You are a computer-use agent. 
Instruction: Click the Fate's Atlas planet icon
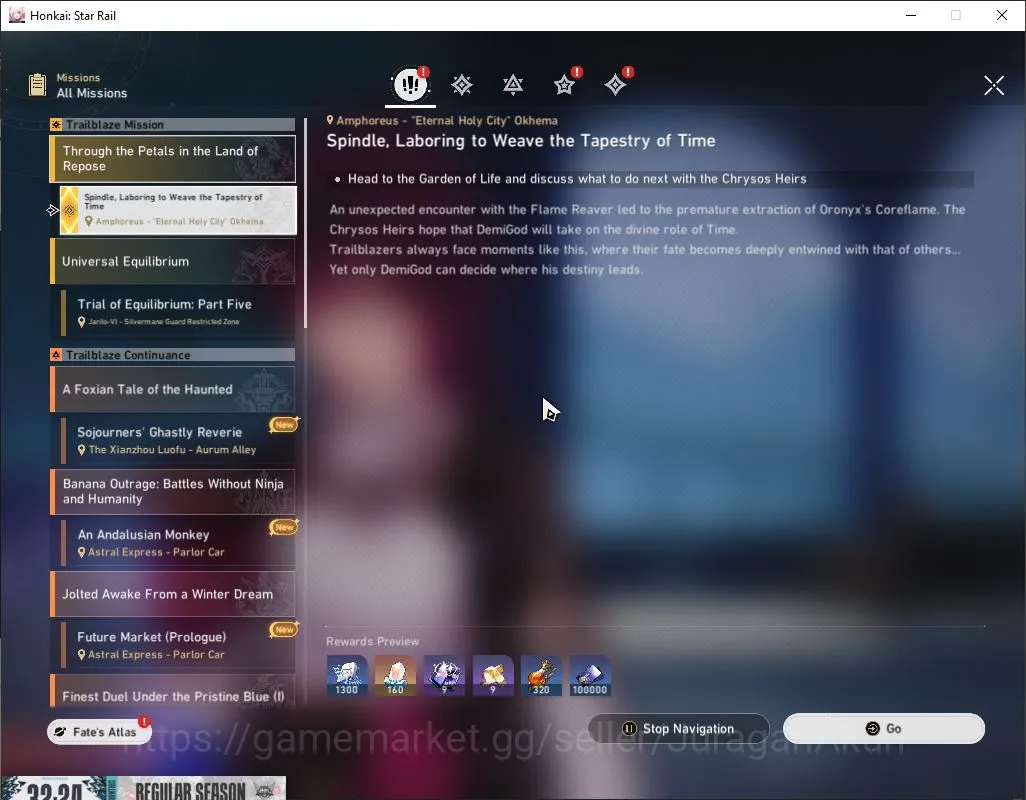[x=60, y=732]
